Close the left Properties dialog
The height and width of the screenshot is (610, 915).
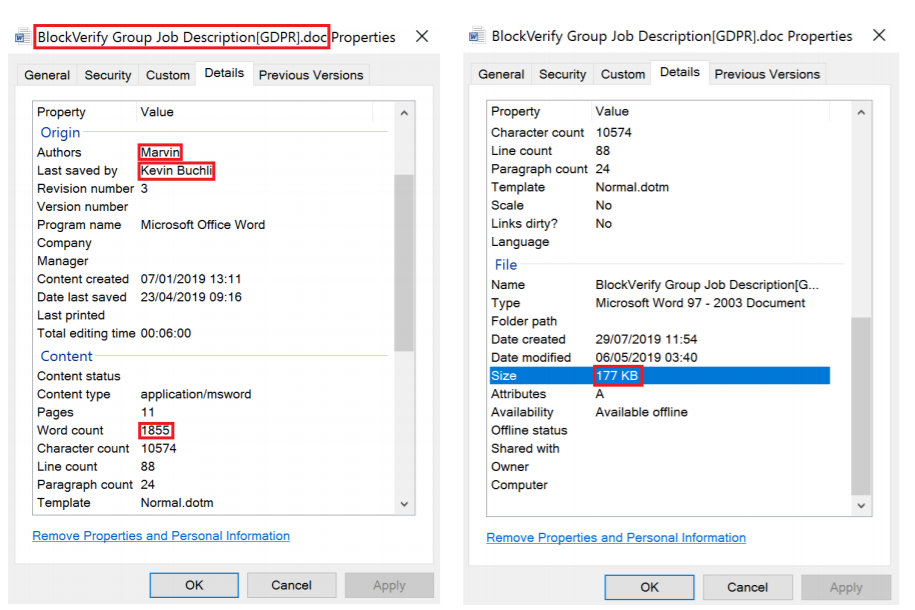pos(422,37)
